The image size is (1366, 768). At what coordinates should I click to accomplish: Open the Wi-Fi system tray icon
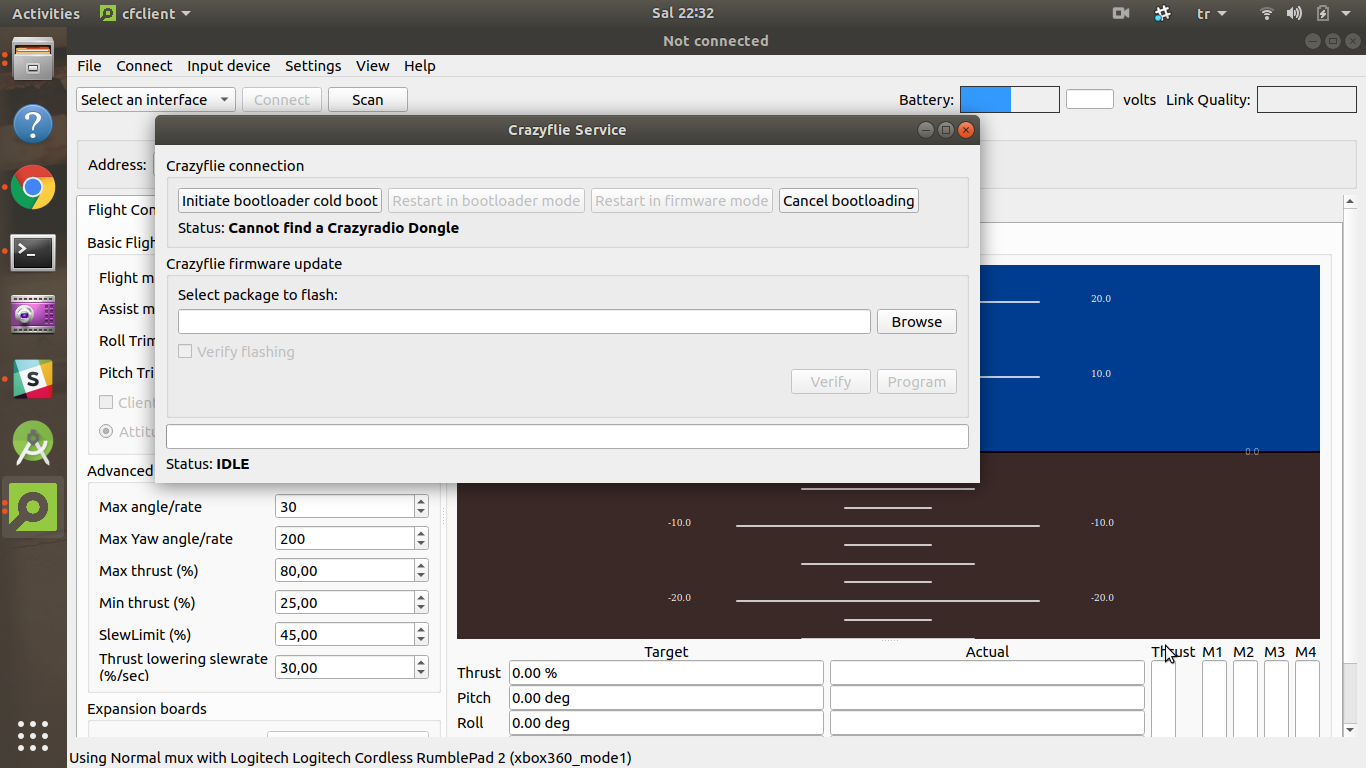click(1266, 14)
